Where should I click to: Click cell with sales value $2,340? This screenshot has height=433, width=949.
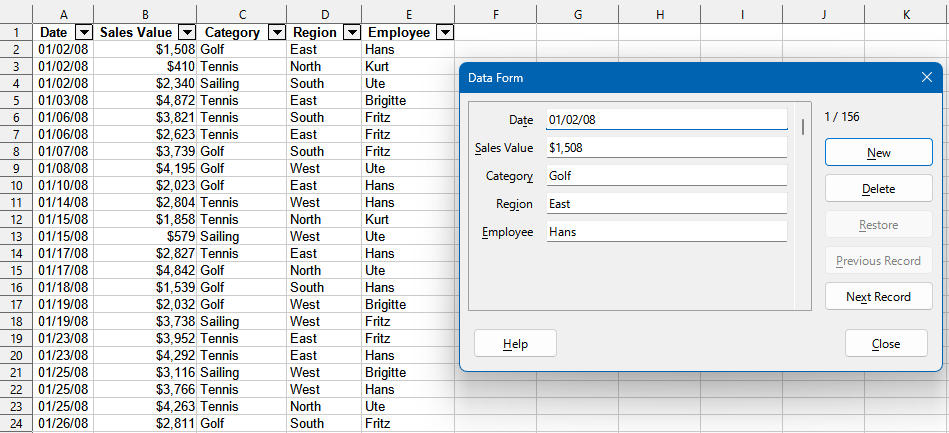pos(145,84)
